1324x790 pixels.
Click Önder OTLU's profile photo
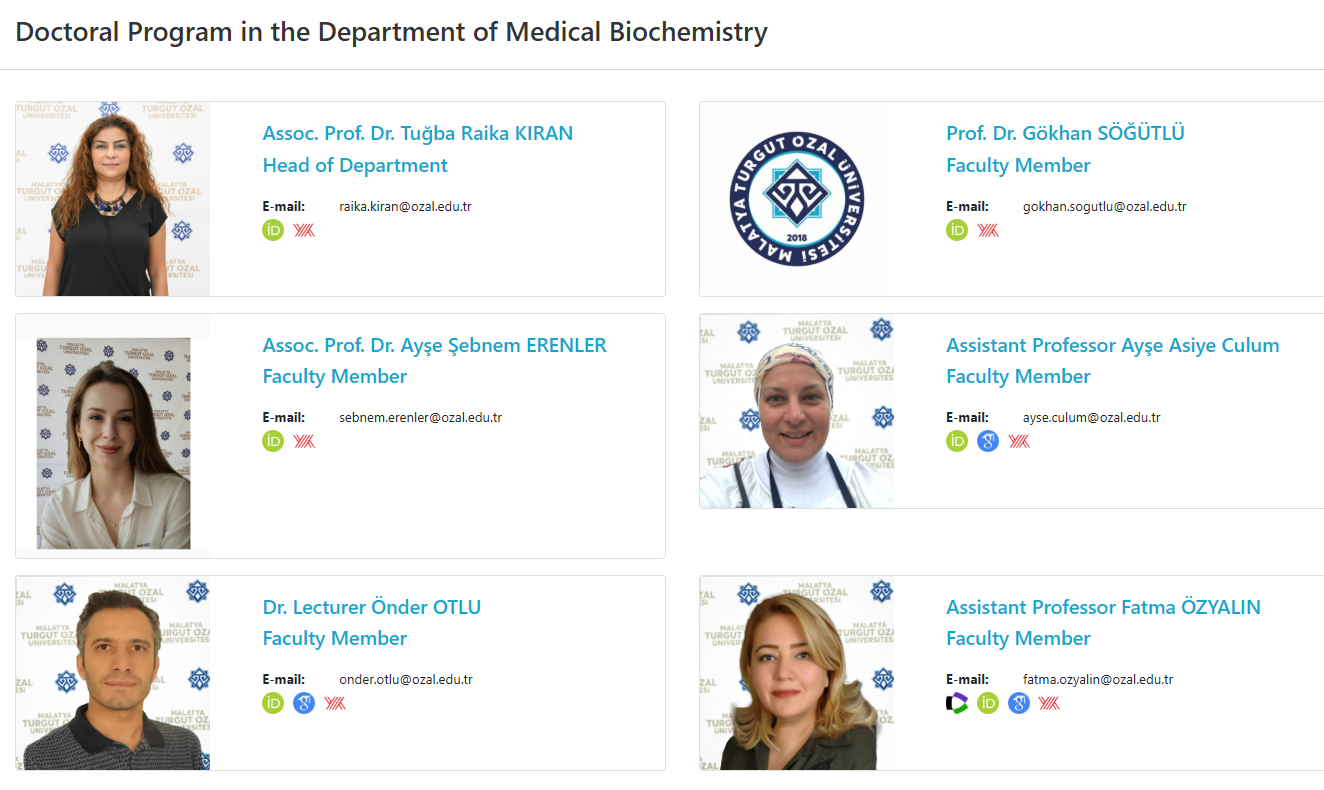pyautogui.click(x=113, y=673)
